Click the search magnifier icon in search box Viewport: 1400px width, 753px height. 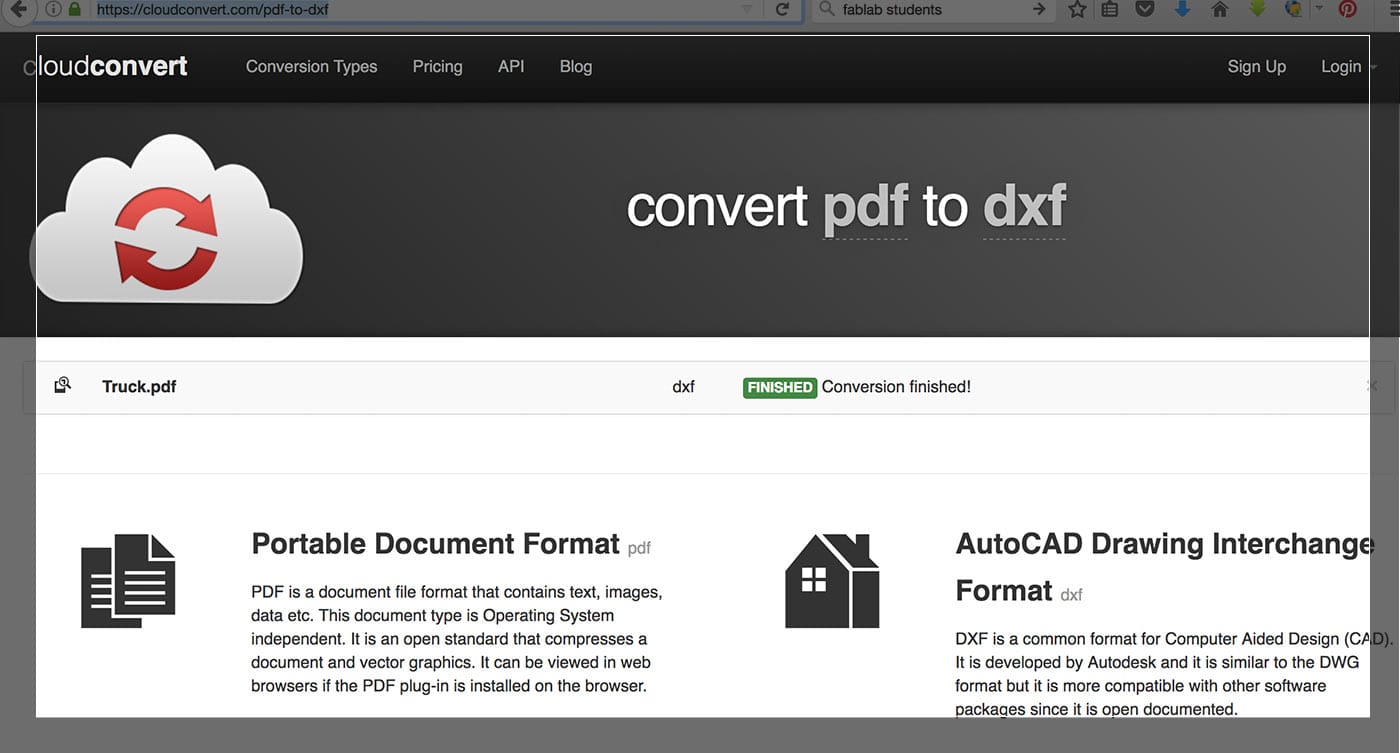tap(826, 9)
